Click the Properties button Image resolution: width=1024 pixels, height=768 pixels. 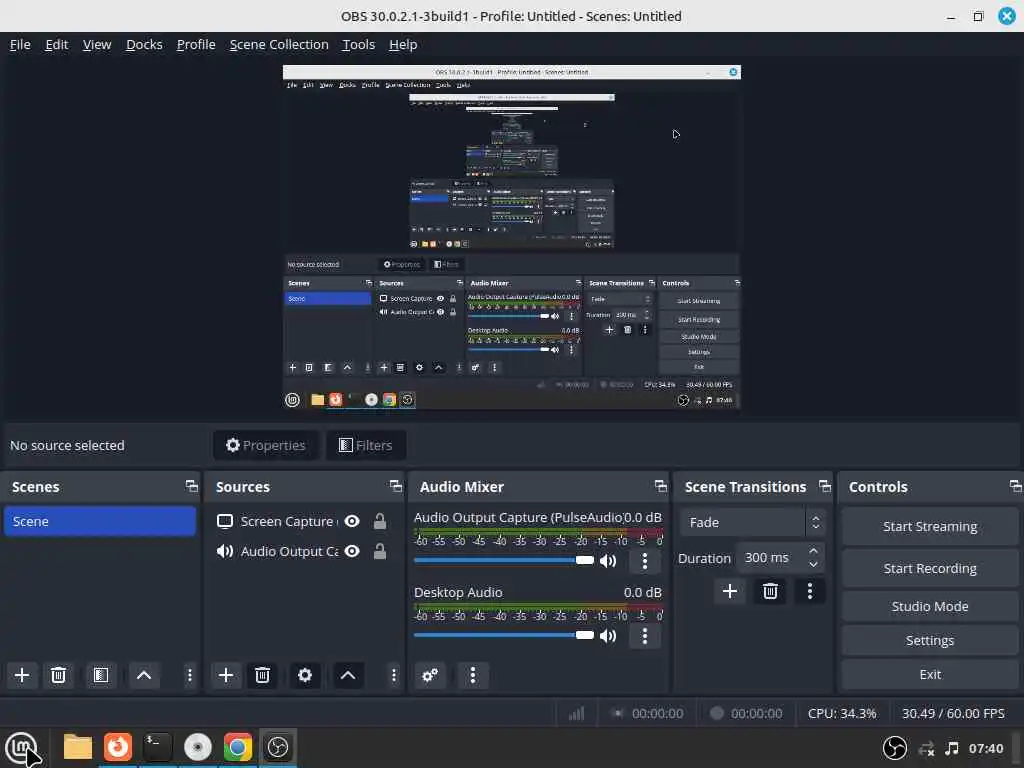(x=266, y=445)
